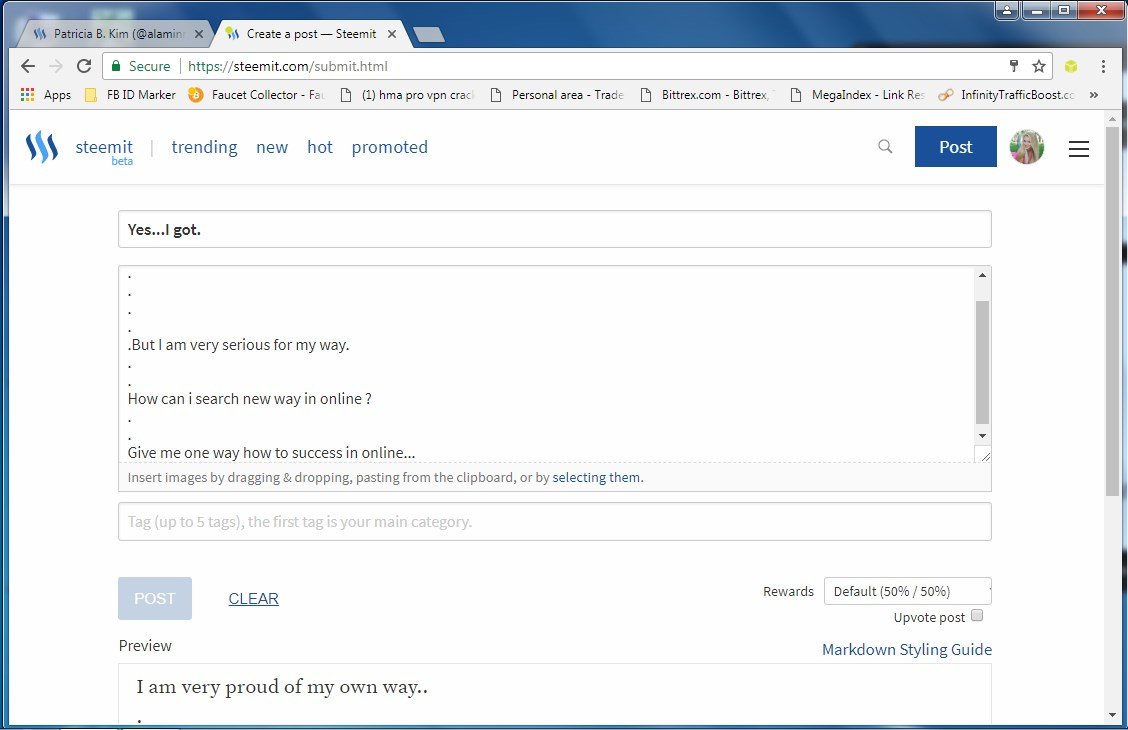This screenshot has height=730, width=1128.
Task: Go to trending posts
Action: (204, 147)
